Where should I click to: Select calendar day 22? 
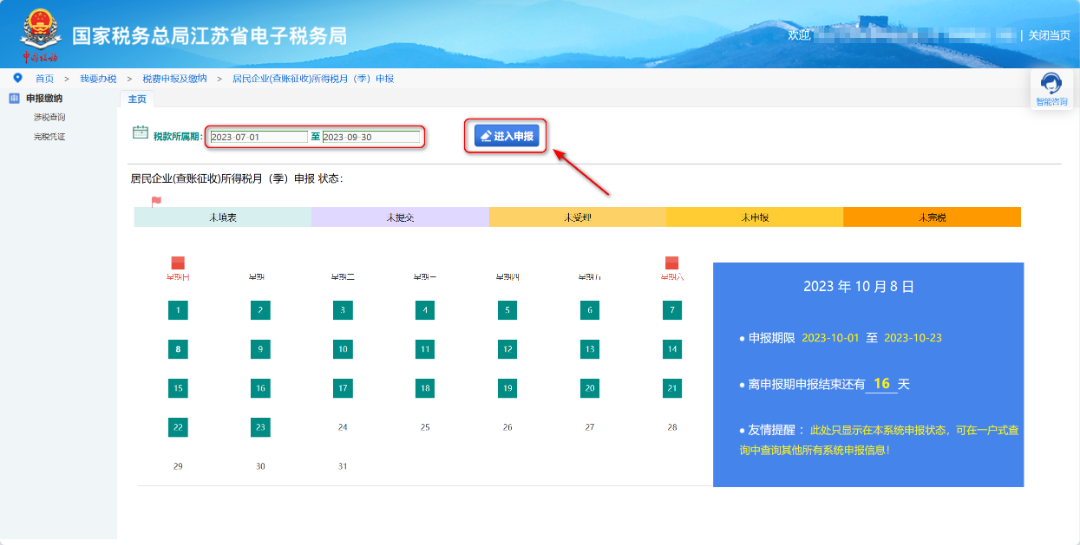tap(178, 427)
